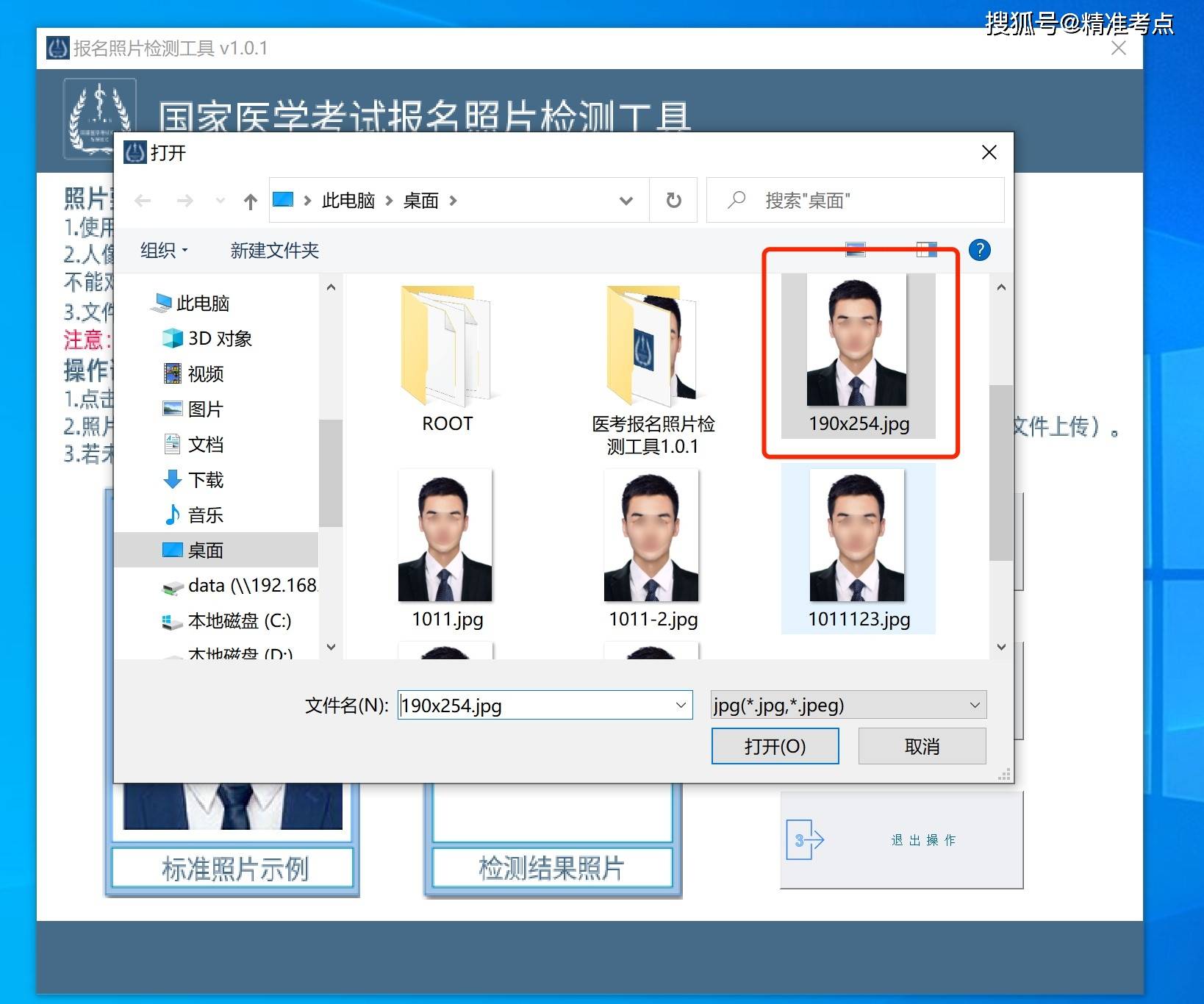This screenshot has width=1204, height=1004.
Task: Expand the address bar history dropdown
Action: pos(626,200)
